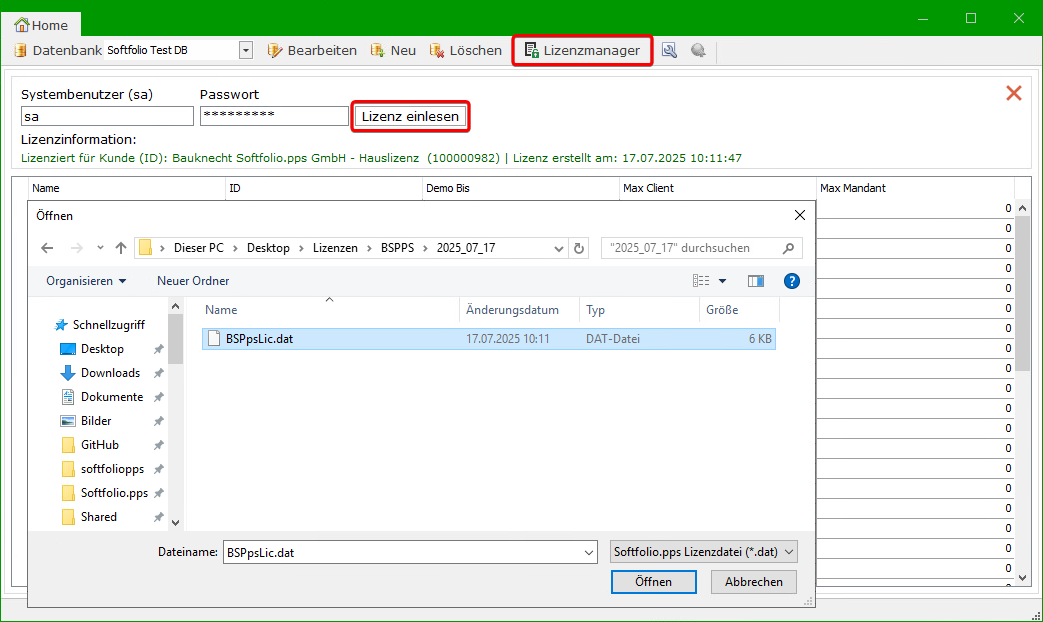Go up one folder level arrow
The height and width of the screenshot is (622, 1043).
point(121,248)
